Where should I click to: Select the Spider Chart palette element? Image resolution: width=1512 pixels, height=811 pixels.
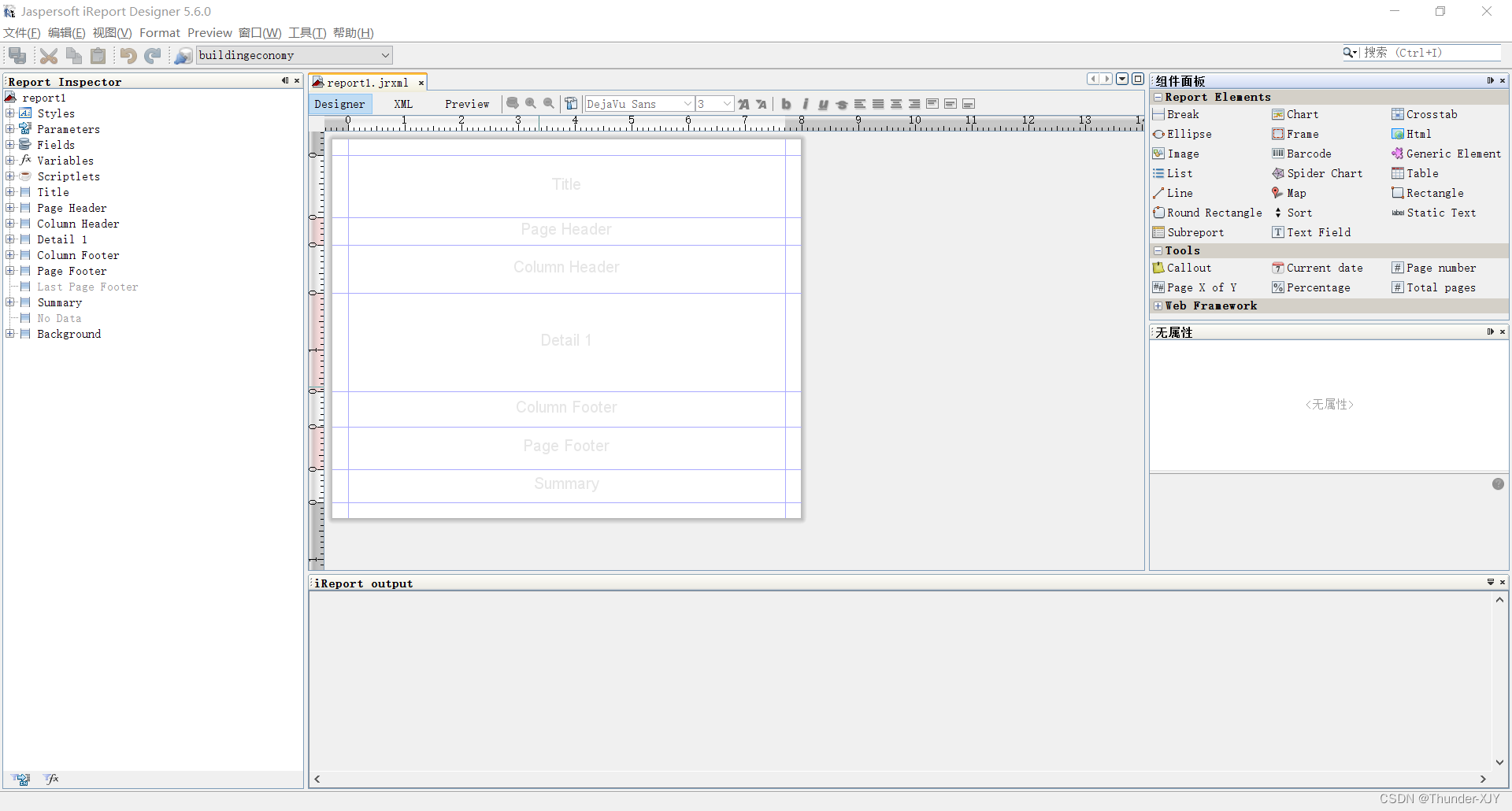1317,173
